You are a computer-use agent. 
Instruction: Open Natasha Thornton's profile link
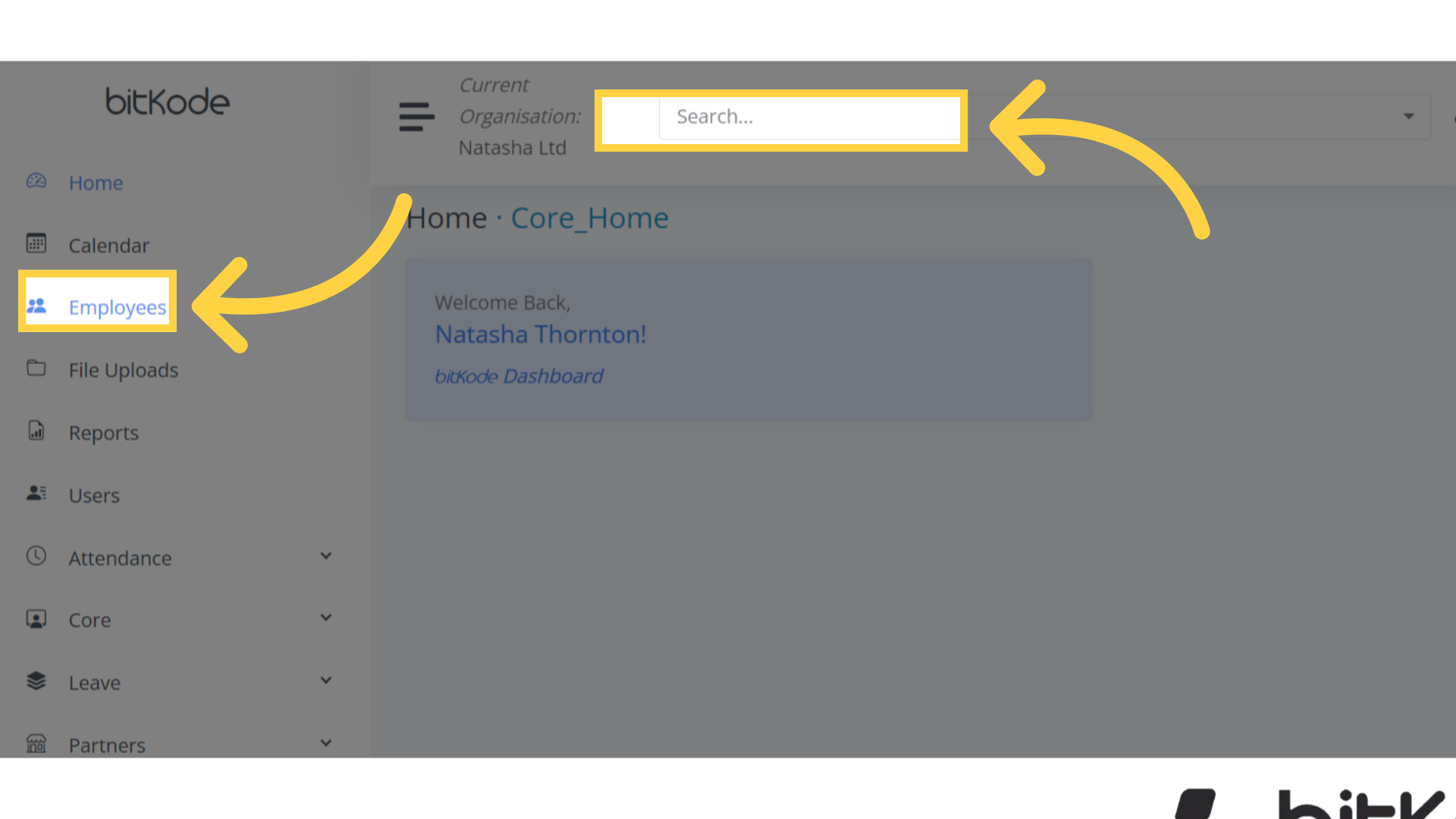click(x=541, y=334)
